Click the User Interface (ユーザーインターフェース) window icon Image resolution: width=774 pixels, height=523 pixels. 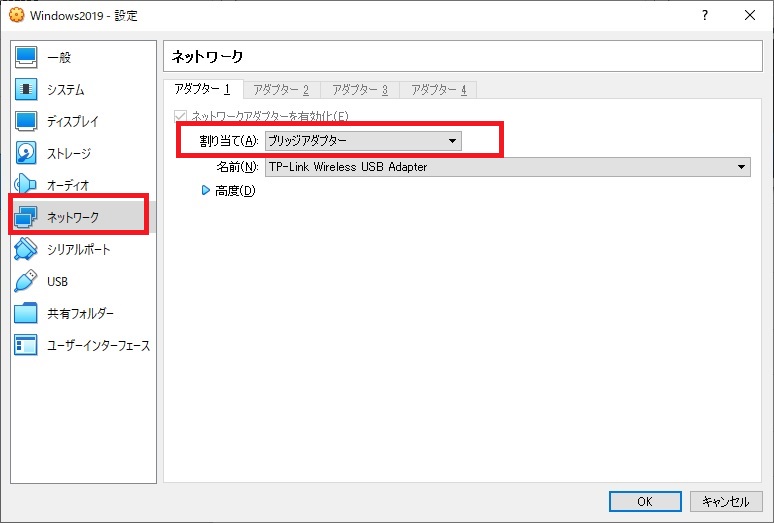click(x=26, y=345)
